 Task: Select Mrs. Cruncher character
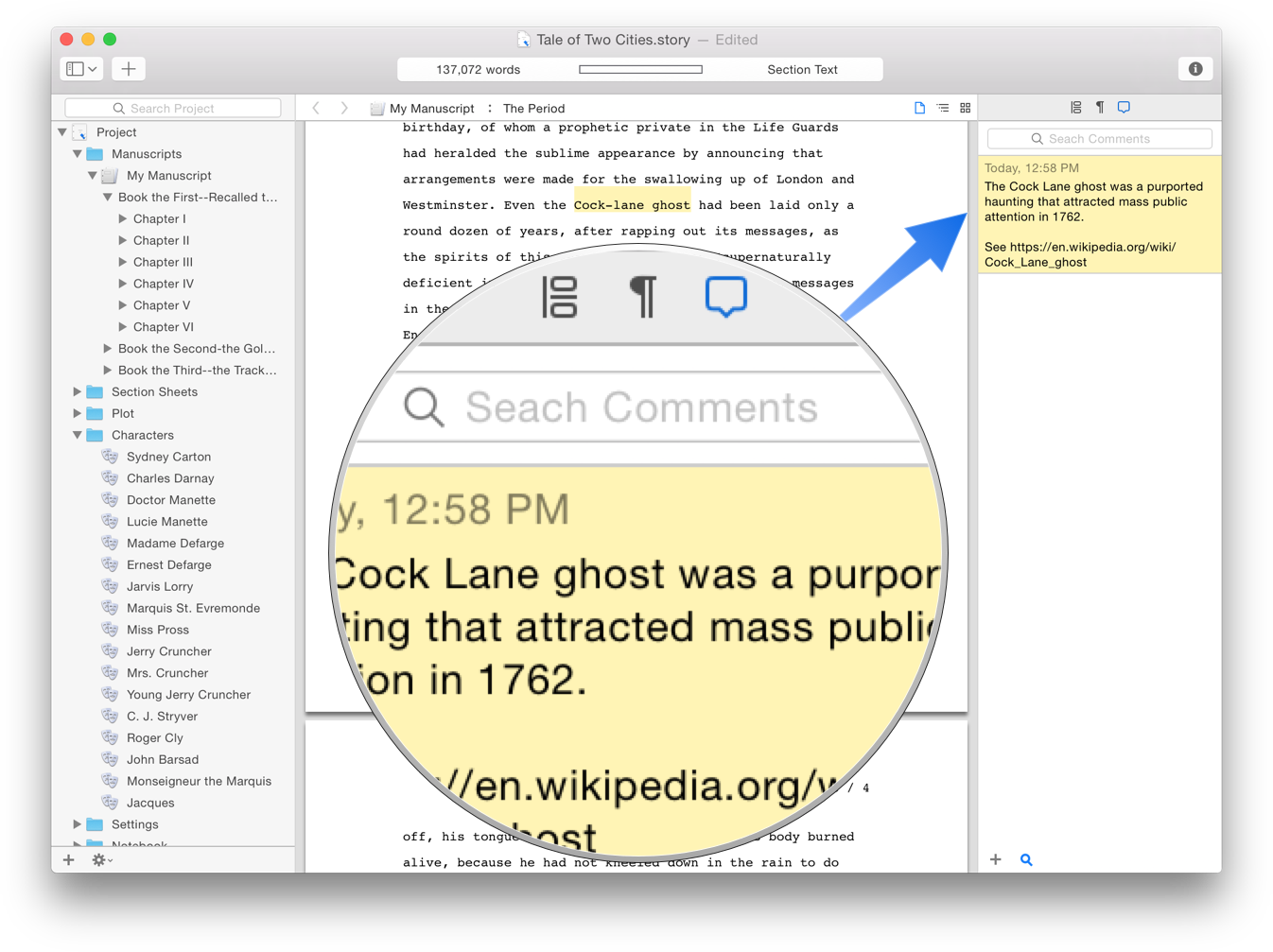pos(167,673)
